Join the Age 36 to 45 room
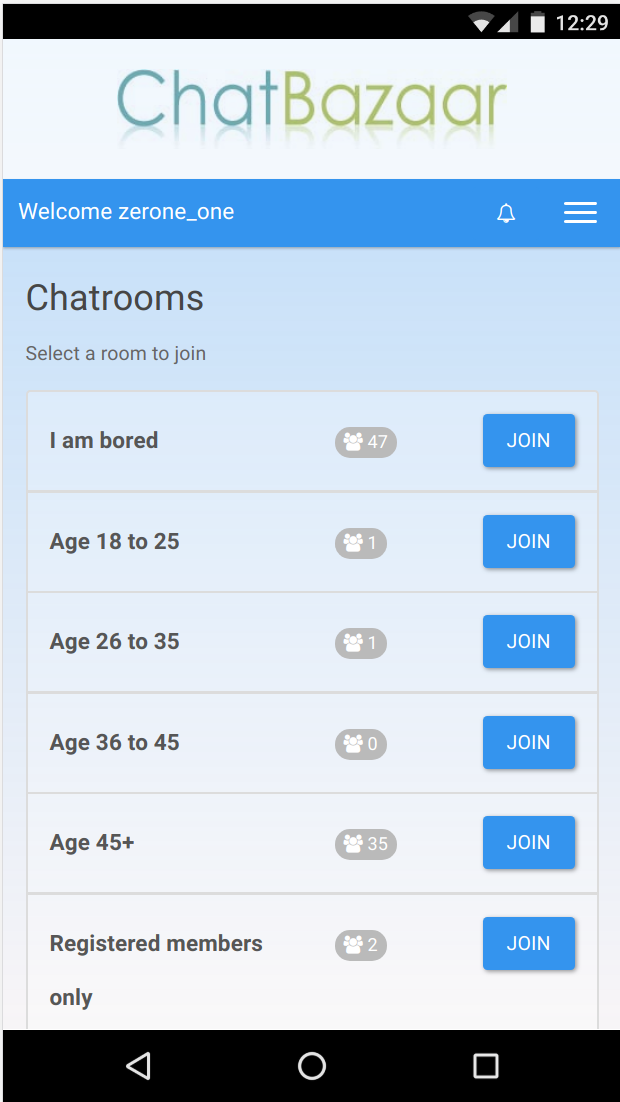Image resolution: width=620 pixels, height=1102 pixels. [529, 742]
